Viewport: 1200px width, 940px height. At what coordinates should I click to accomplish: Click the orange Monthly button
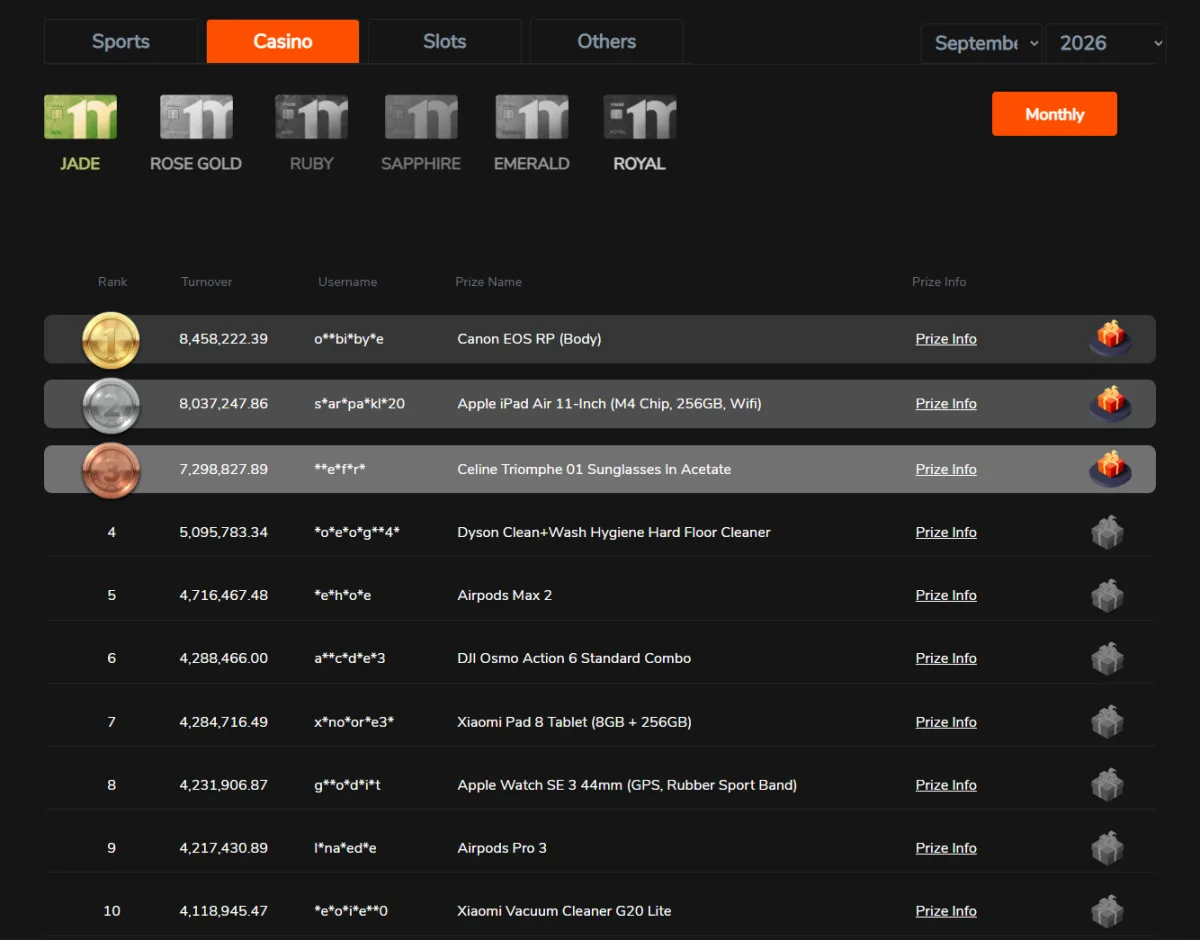tap(1054, 114)
